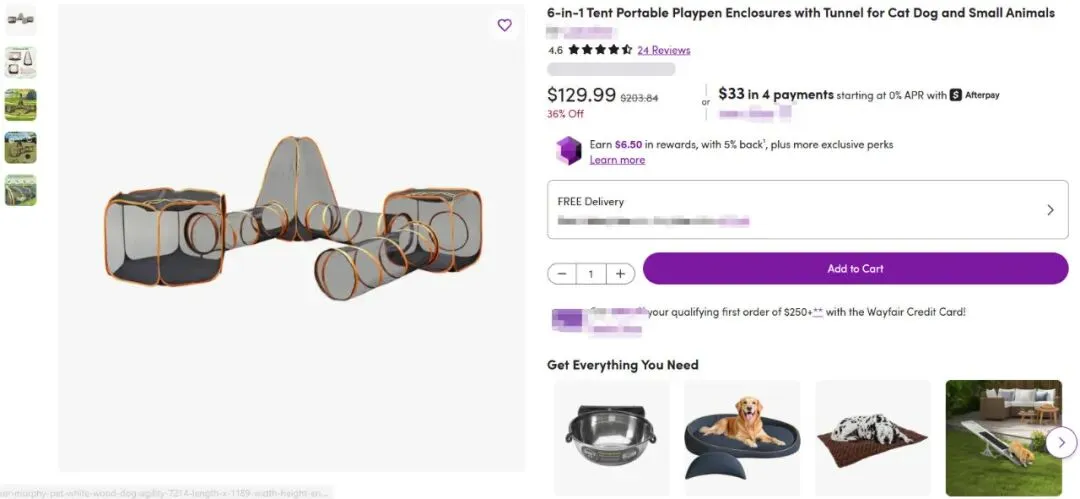Screen dimensions: 1080x499
Task: Click the quantity number field
Action: [591, 273]
